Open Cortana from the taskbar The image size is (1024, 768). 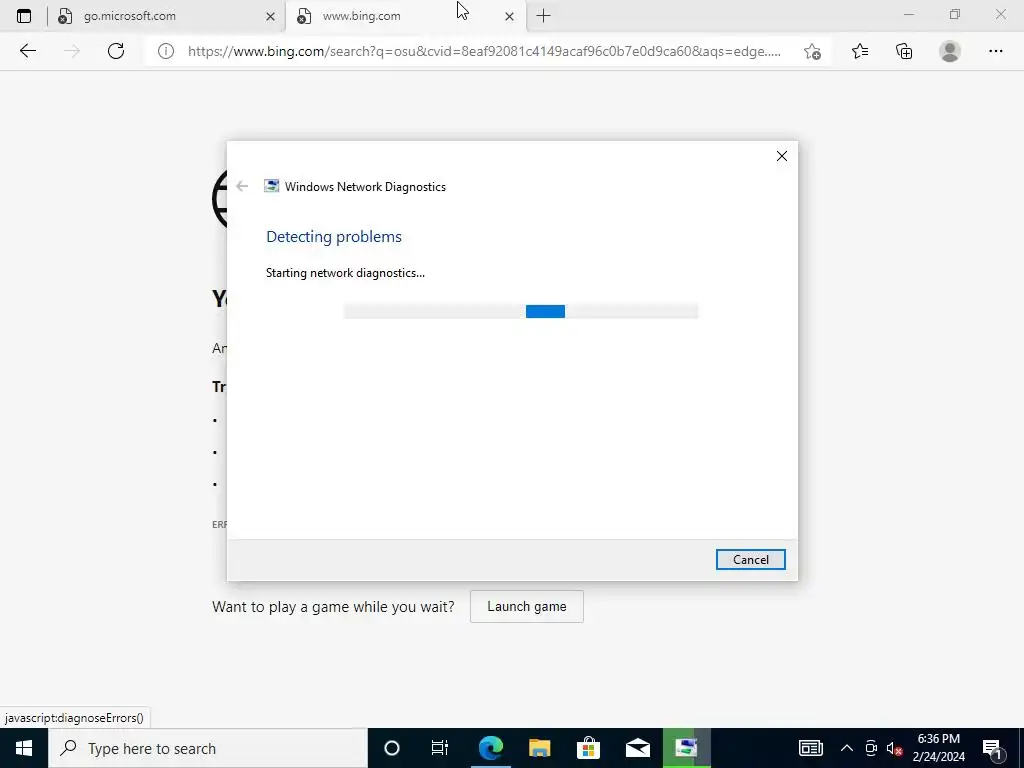392,748
